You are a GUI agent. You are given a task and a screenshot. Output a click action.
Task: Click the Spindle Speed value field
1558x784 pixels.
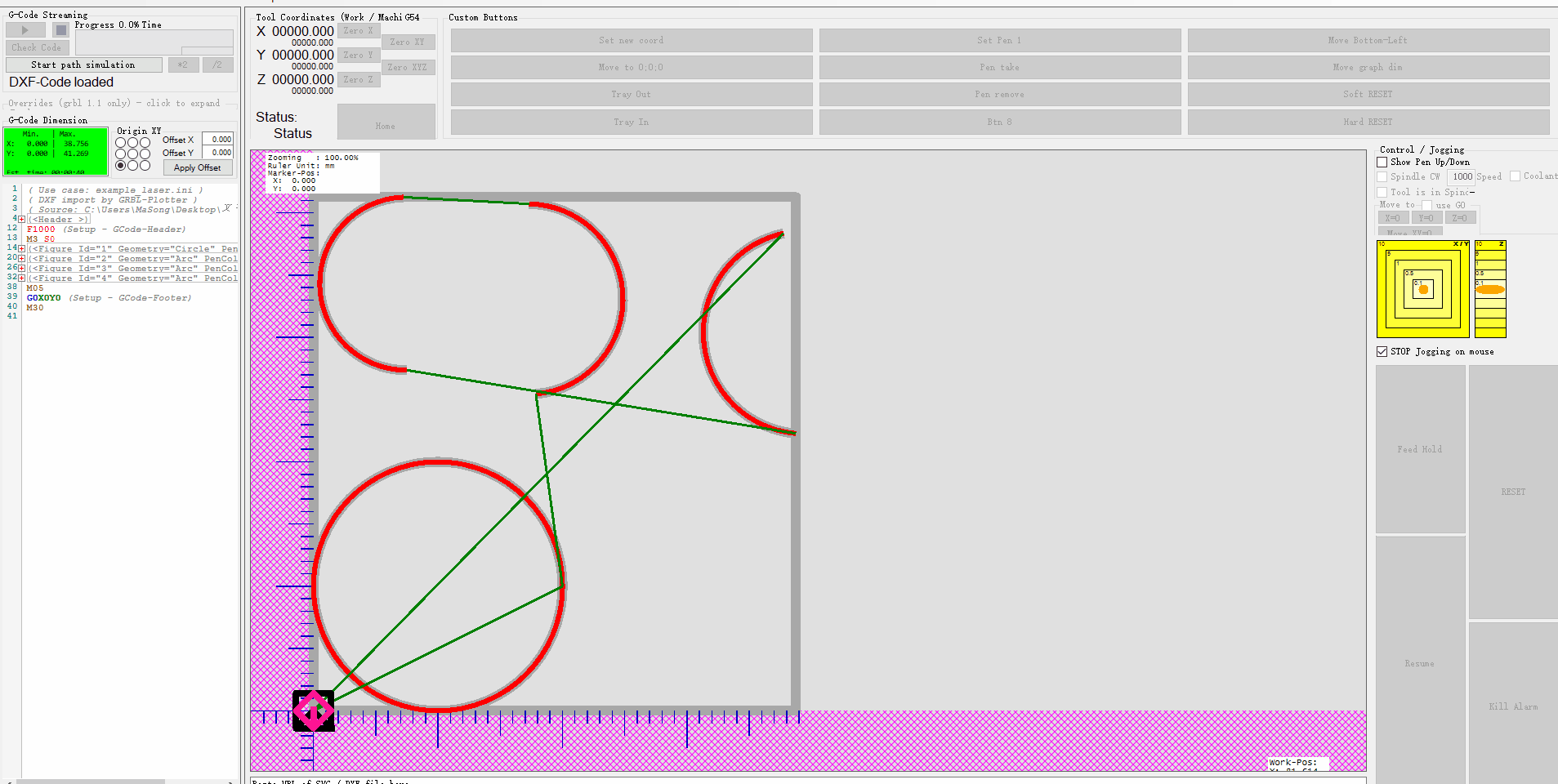(1461, 176)
